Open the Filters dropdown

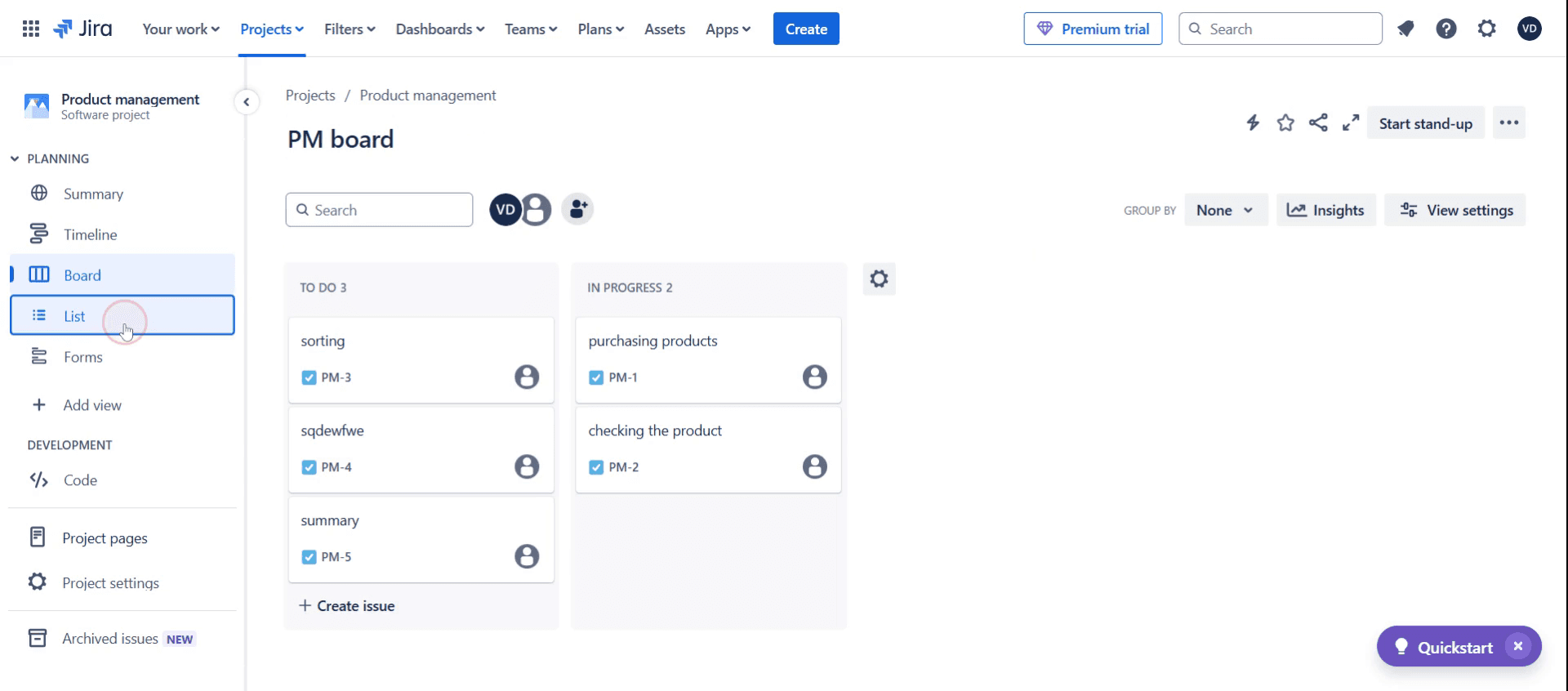(350, 29)
